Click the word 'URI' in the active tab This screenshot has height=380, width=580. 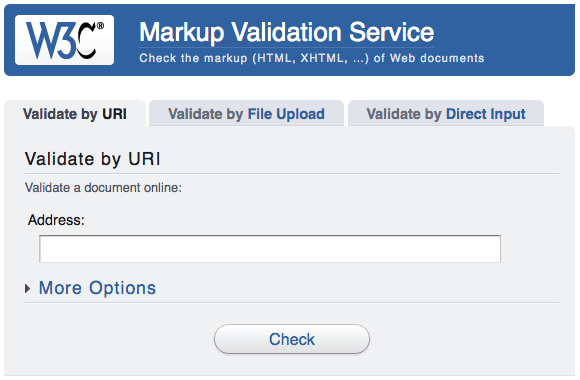tap(114, 114)
